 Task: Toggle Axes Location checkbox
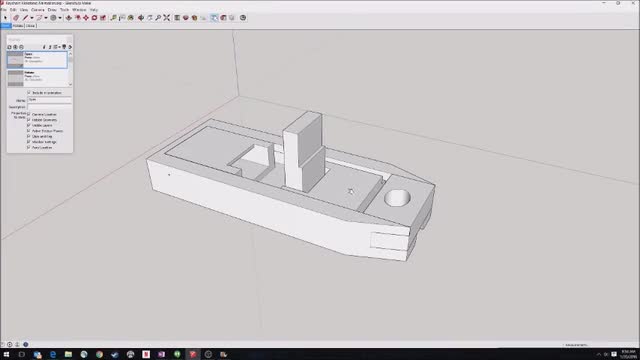point(29,147)
